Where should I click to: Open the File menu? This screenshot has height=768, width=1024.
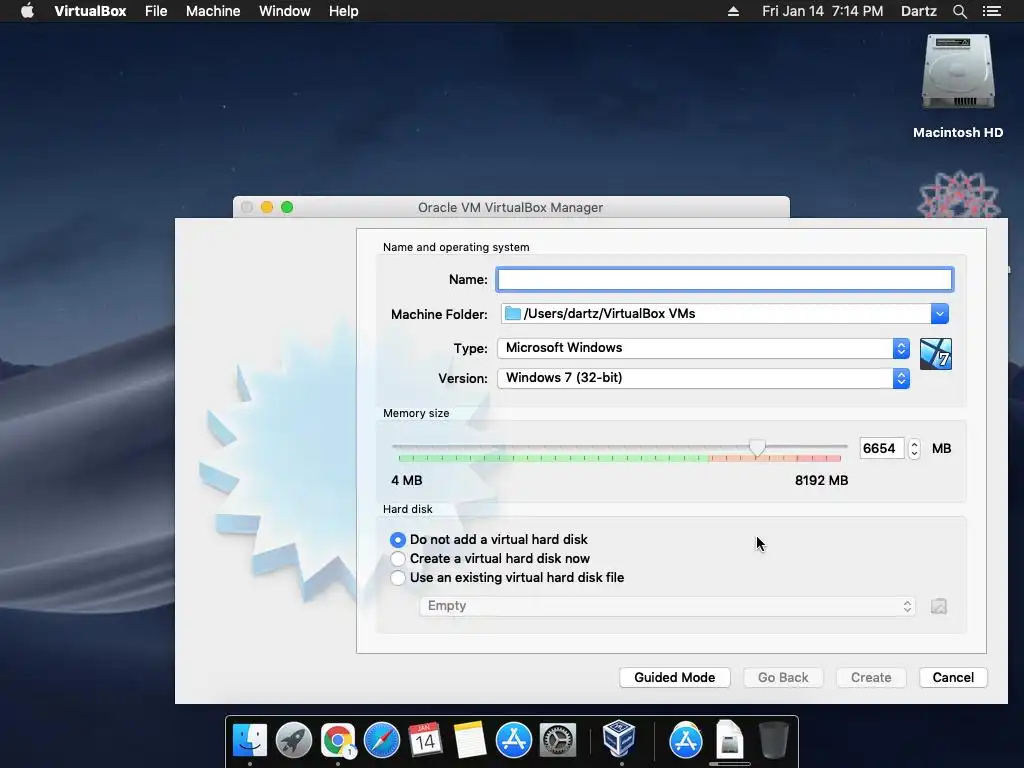(x=156, y=11)
